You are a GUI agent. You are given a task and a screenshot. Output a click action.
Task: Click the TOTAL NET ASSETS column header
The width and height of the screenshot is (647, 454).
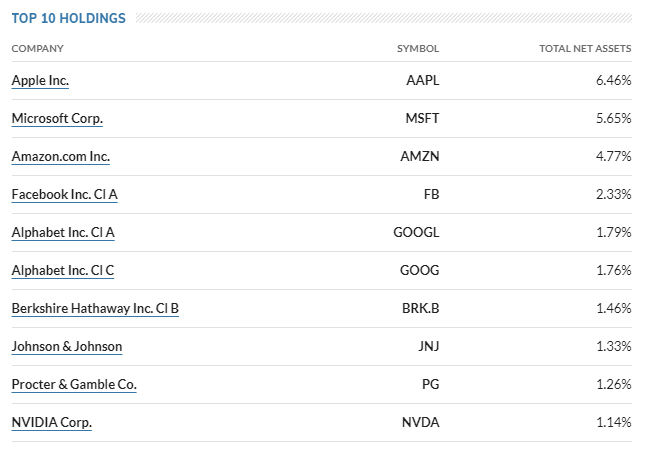tap(585, 49)
